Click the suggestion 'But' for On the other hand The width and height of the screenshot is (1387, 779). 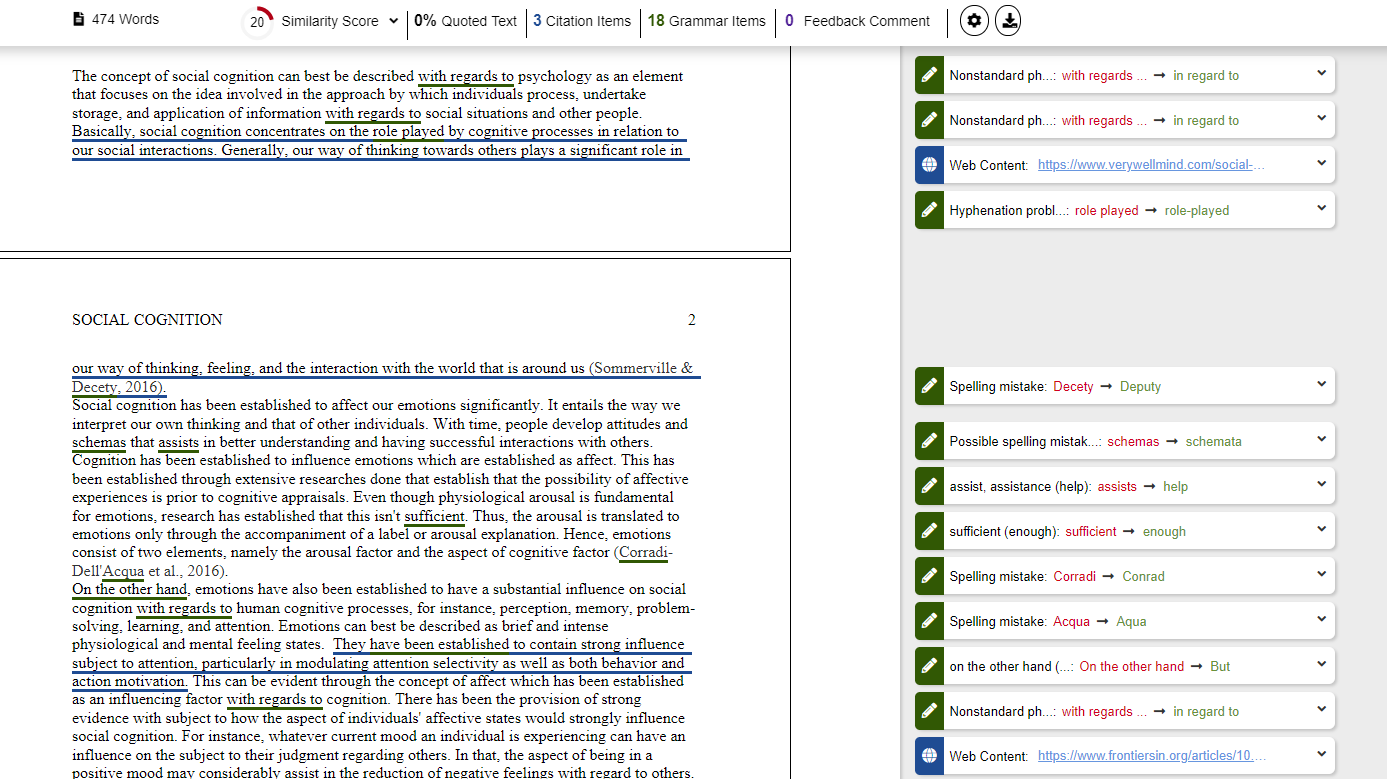[x=1220, y=666]
